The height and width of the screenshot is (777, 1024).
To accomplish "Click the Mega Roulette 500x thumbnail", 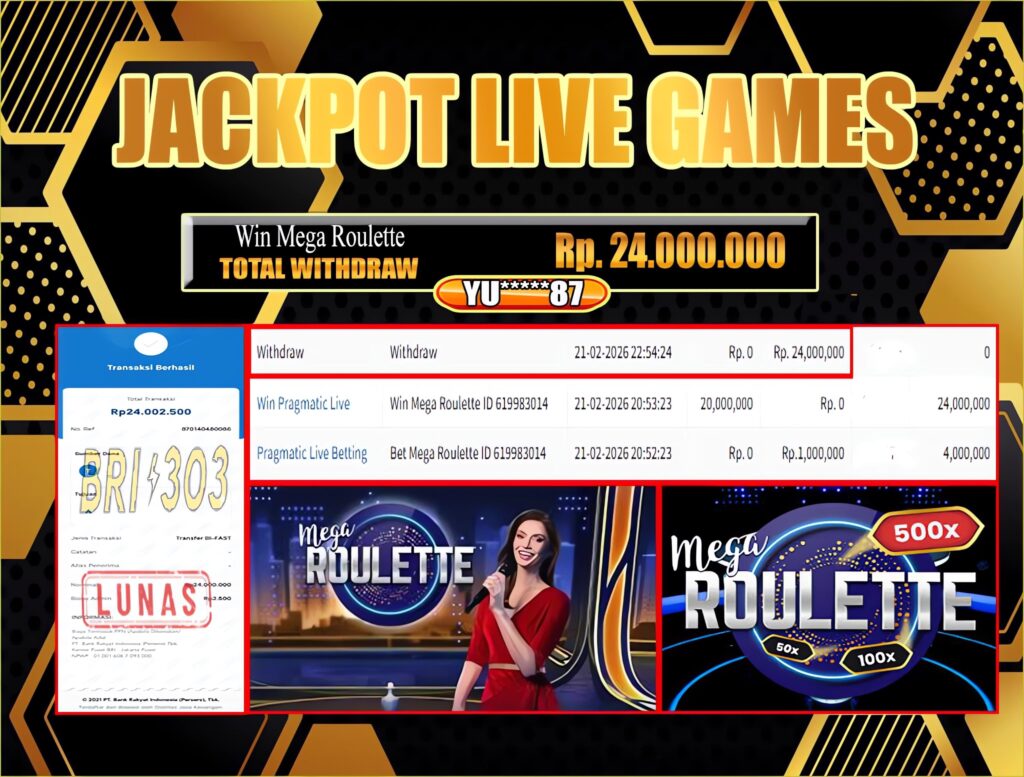I will [829, 598].
